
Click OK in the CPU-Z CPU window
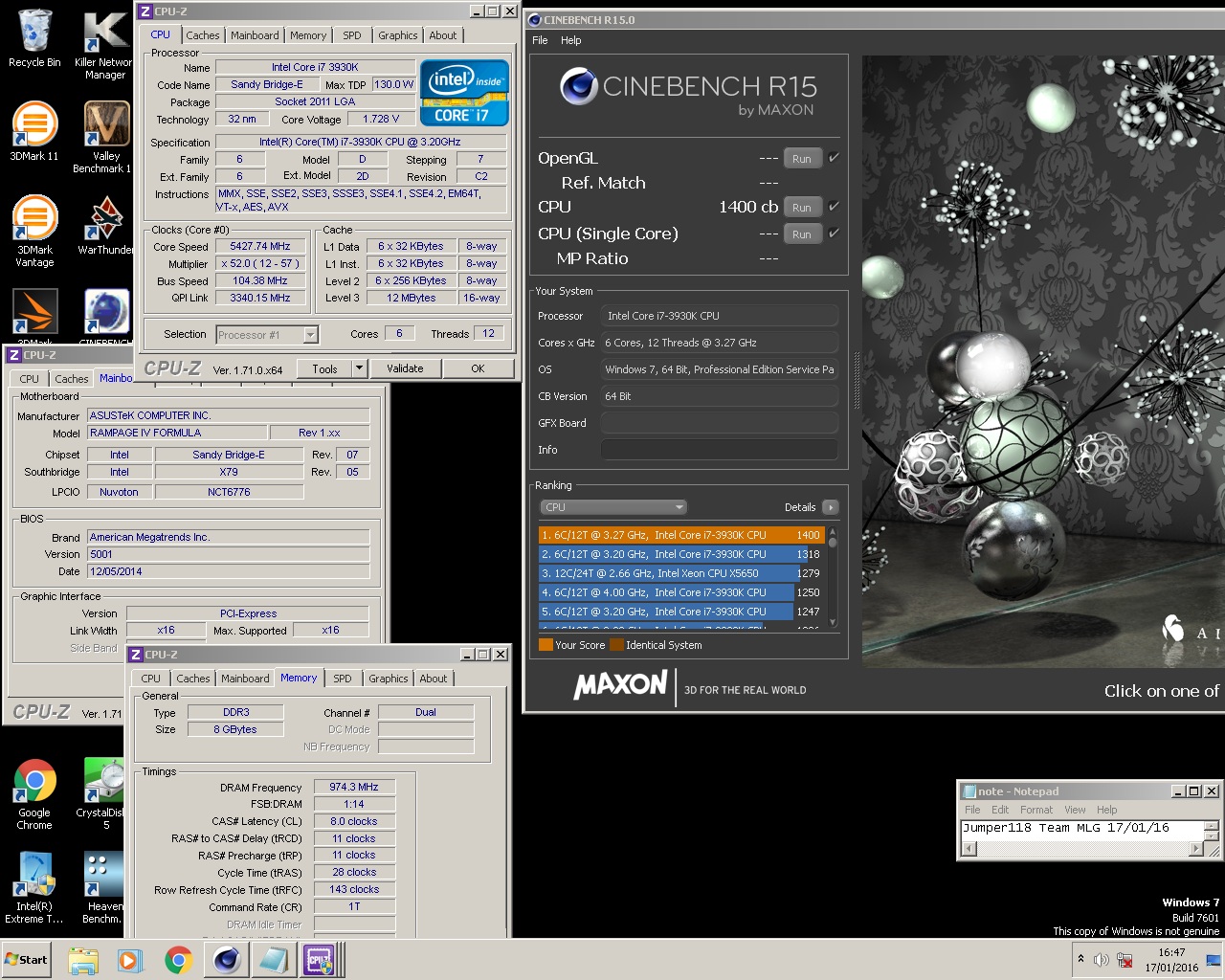[x=478, y=368]
